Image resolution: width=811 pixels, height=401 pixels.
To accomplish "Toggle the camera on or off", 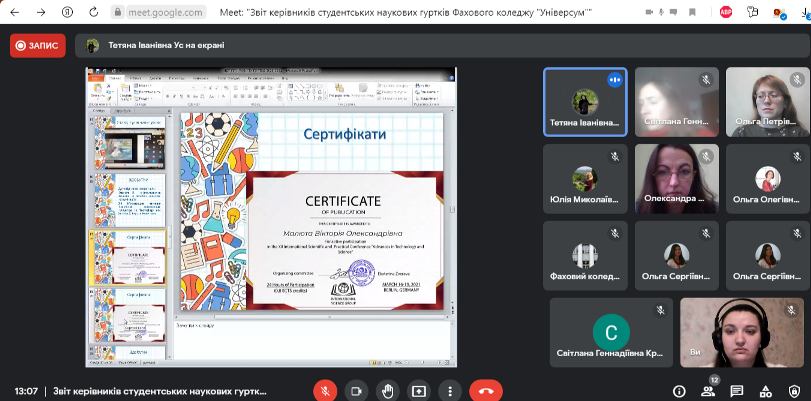I will pyautogui.click(x=356, y=391).
